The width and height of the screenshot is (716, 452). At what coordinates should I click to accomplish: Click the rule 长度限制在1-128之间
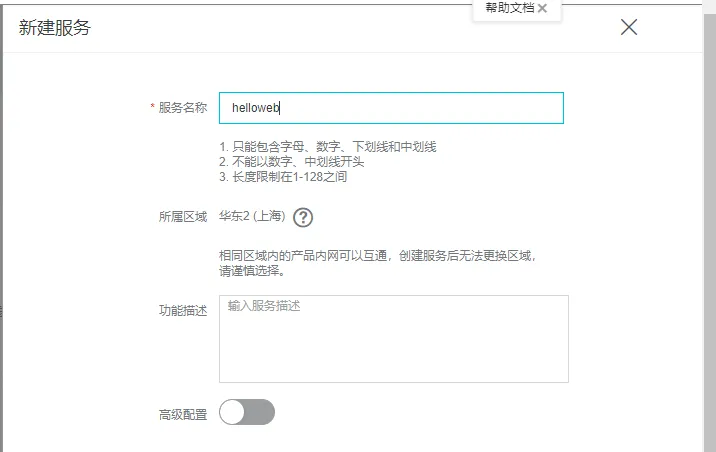coord(283,177)
